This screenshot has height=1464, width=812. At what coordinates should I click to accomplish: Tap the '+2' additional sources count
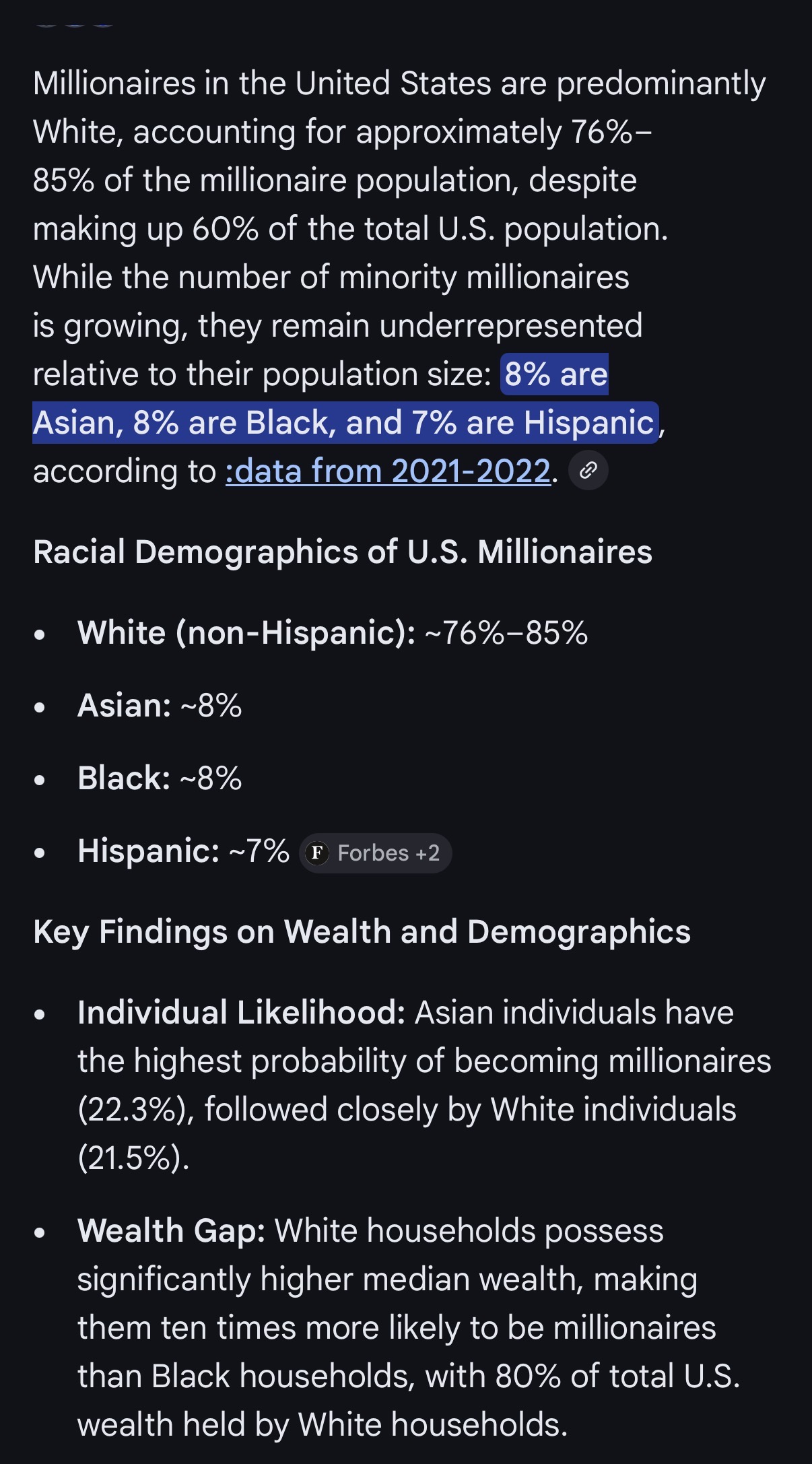[x=428, y=853]
